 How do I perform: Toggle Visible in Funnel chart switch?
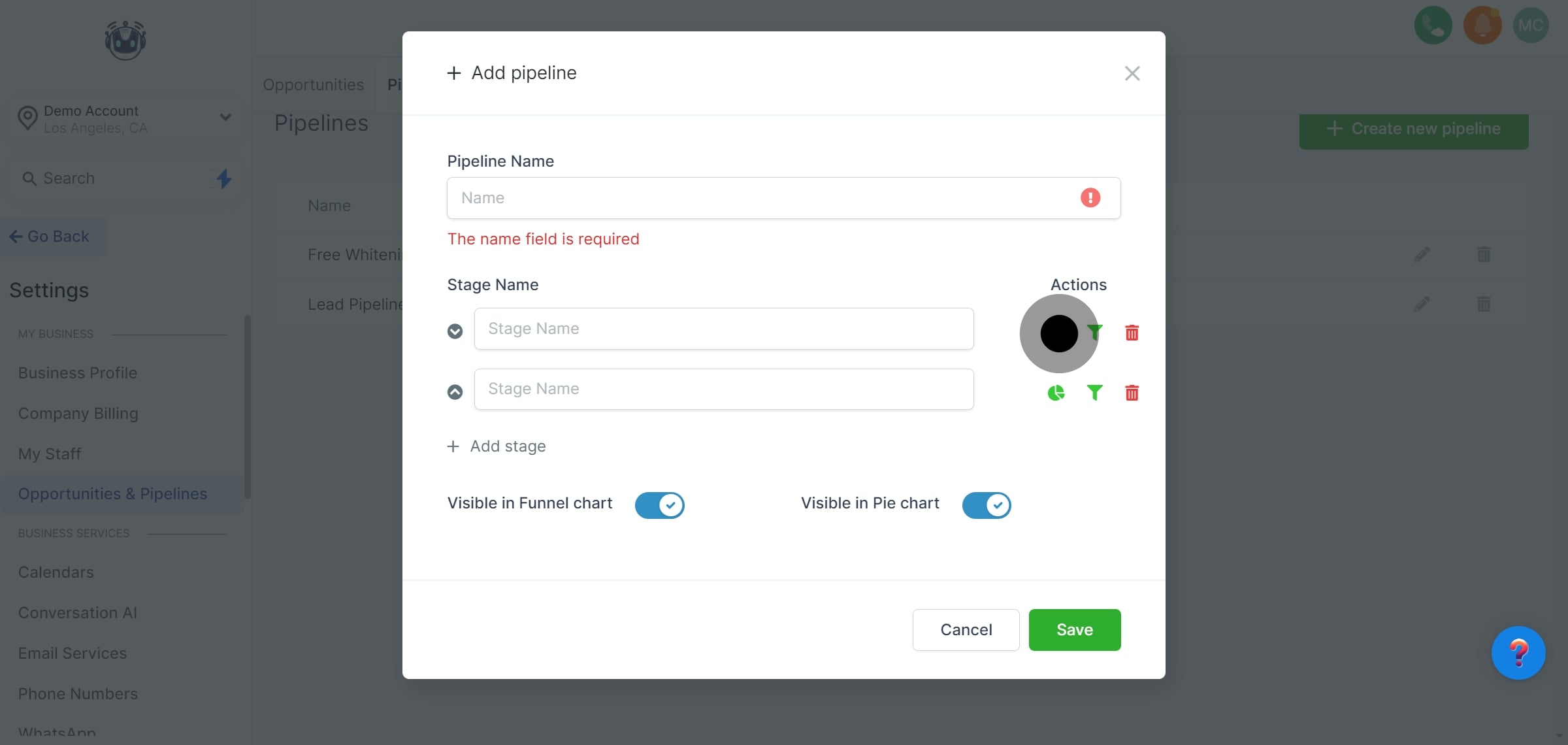(659, 505)
